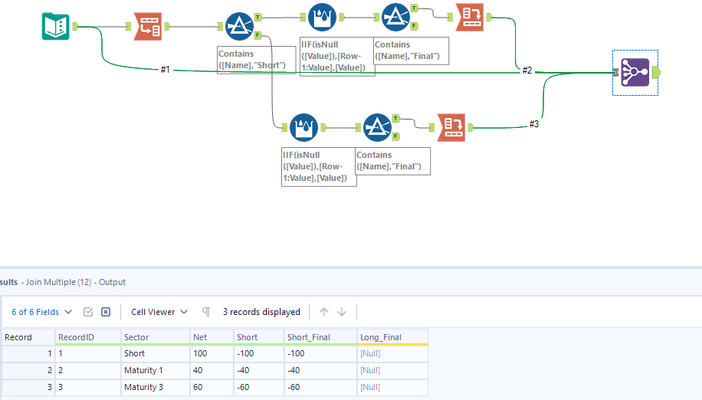The height and width of the screenshot is (400, 702).
Task: Click the Short_Final column header
Action: click(x=321, y=337)
